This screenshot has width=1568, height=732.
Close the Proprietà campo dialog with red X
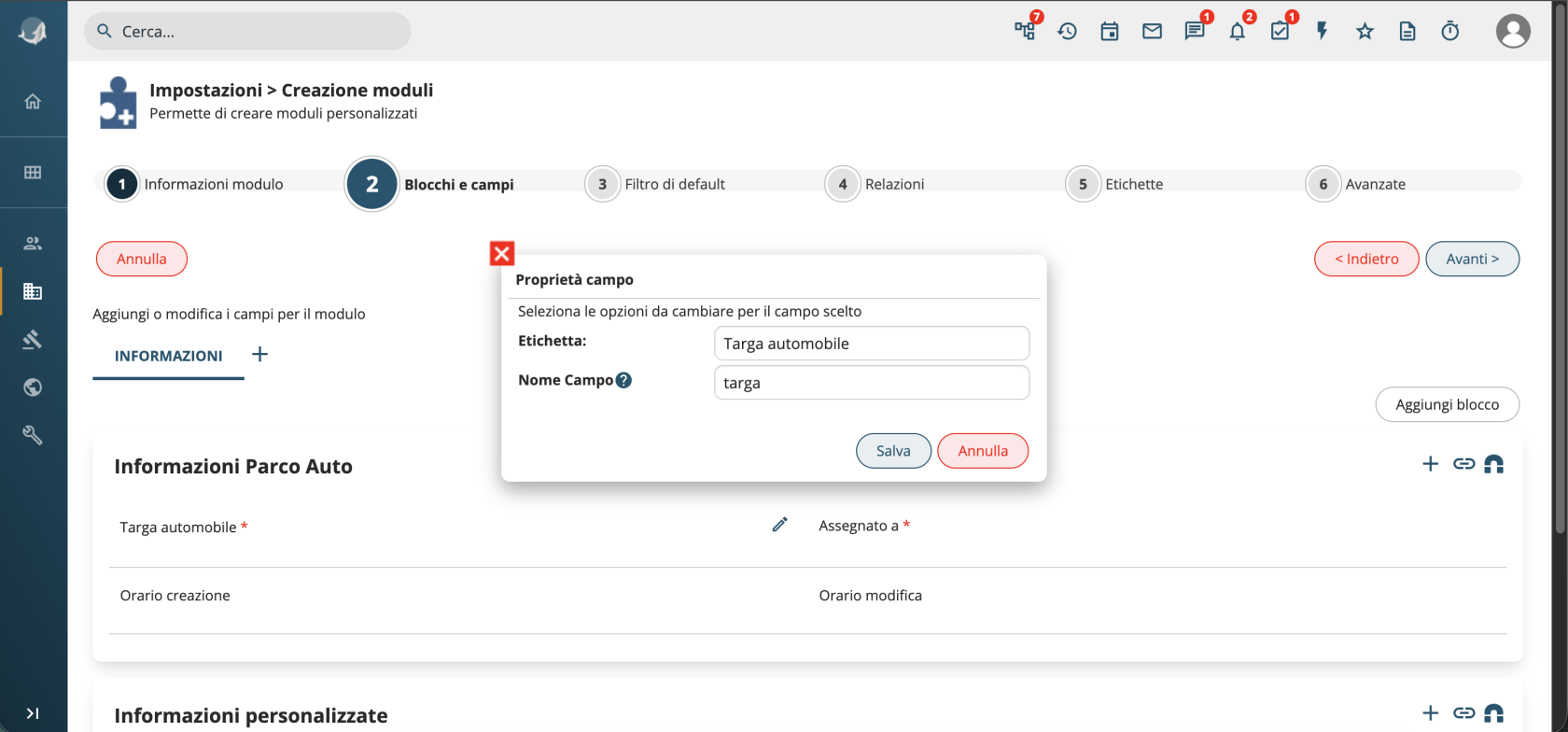(x=502, y=253)
